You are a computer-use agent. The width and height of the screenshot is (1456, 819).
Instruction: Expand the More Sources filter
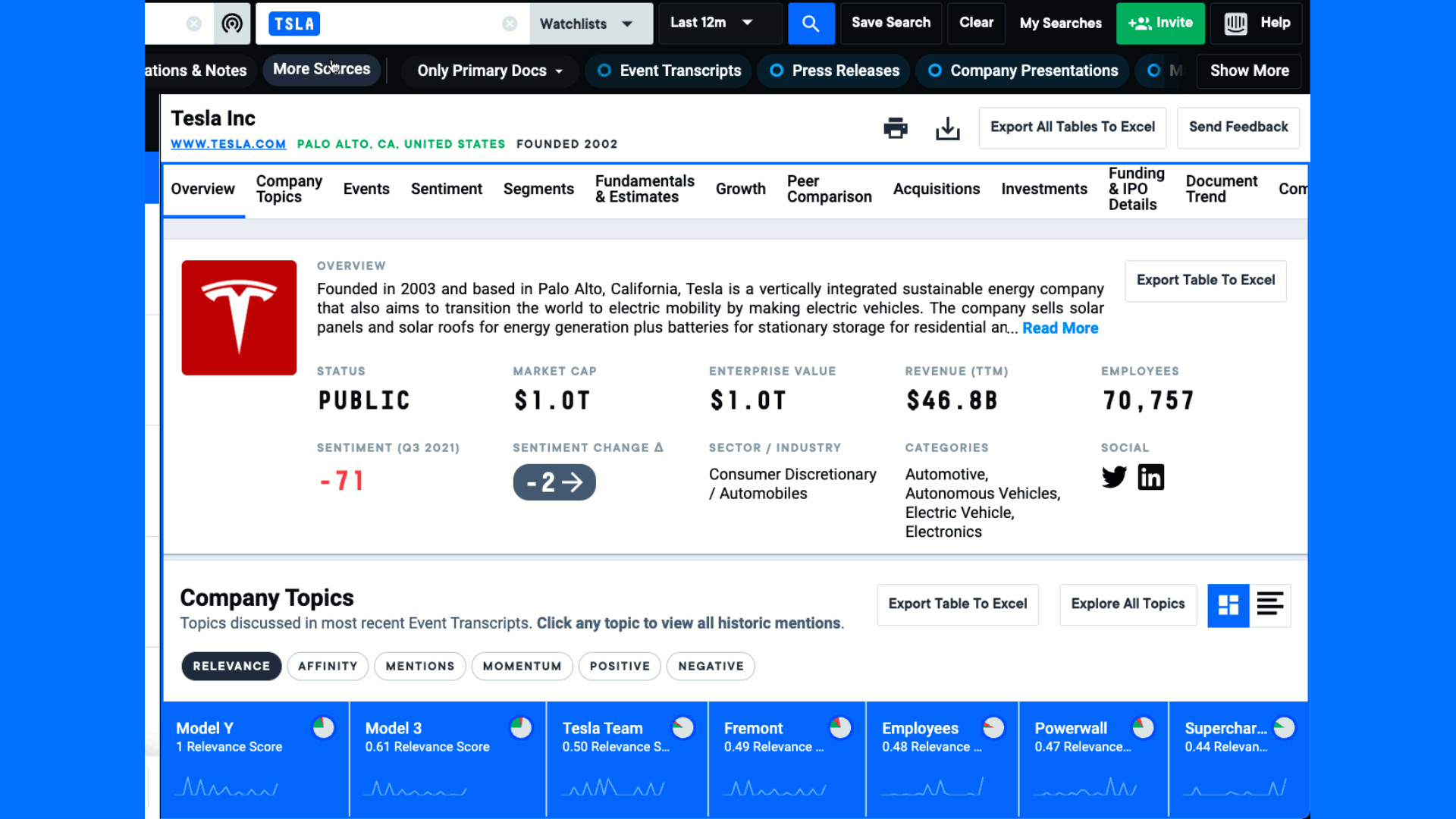pos(322,70)
